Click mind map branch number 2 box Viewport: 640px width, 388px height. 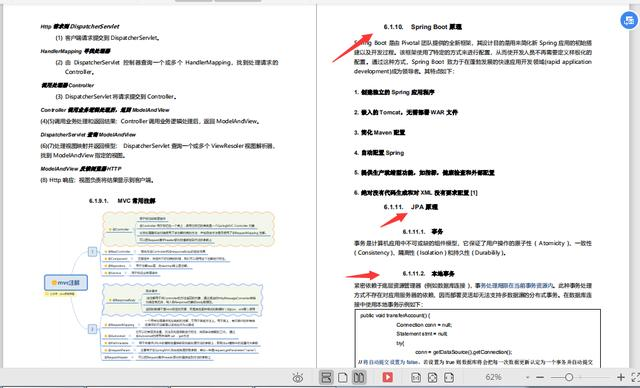[93, 328]
